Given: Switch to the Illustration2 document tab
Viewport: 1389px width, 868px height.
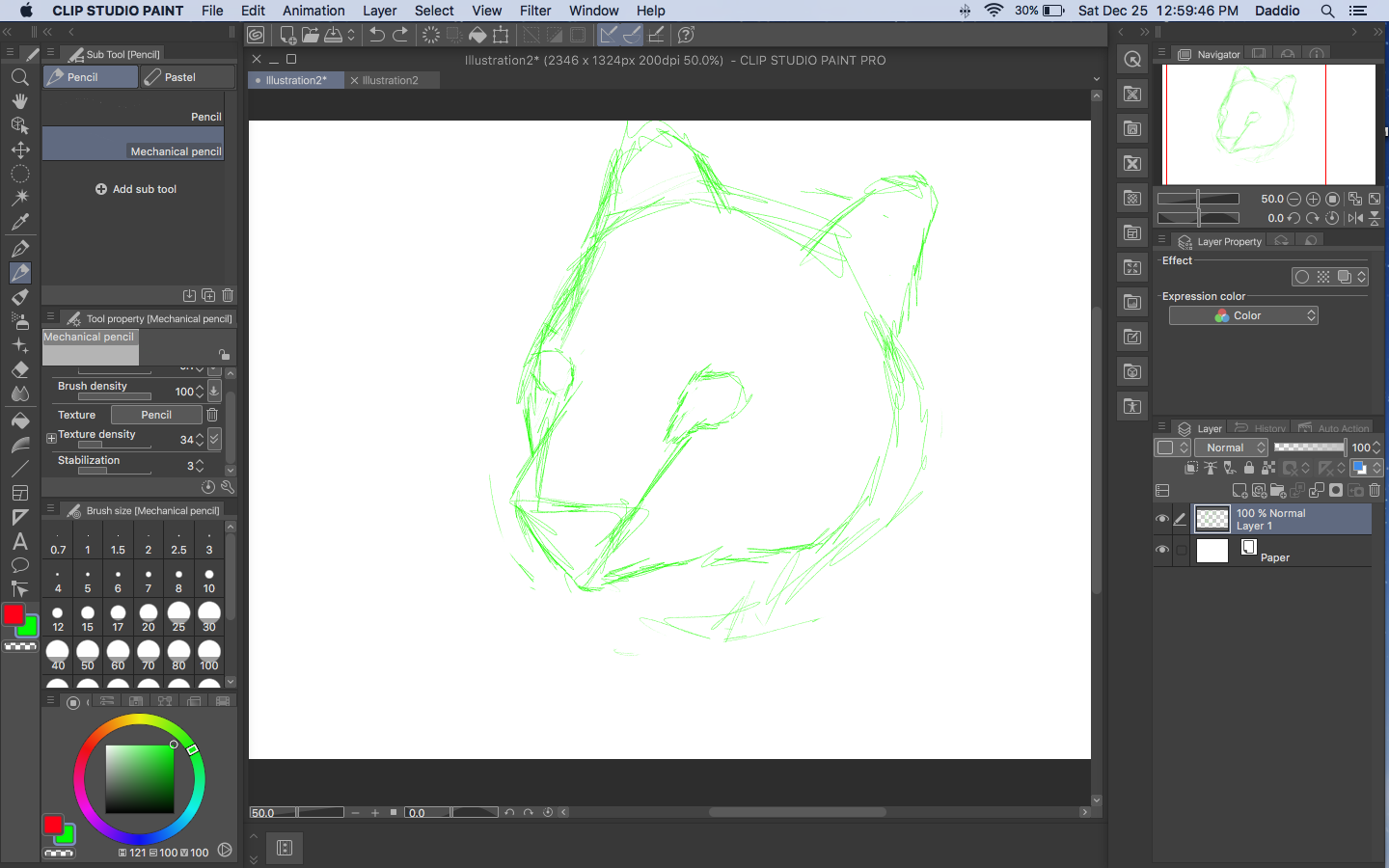Looking at the screenshot, I should [391, 80].
